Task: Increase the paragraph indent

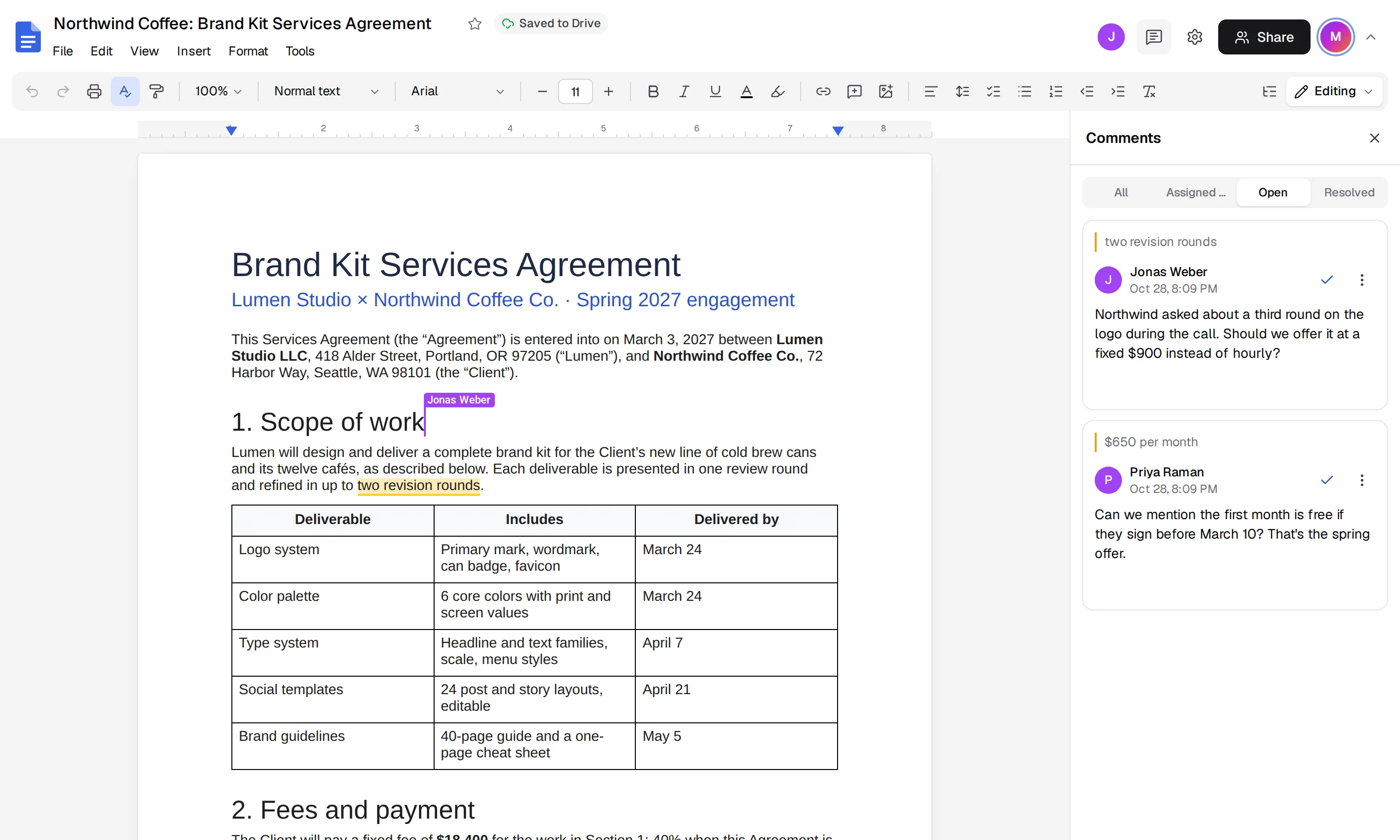Action: coord(1118,91)
